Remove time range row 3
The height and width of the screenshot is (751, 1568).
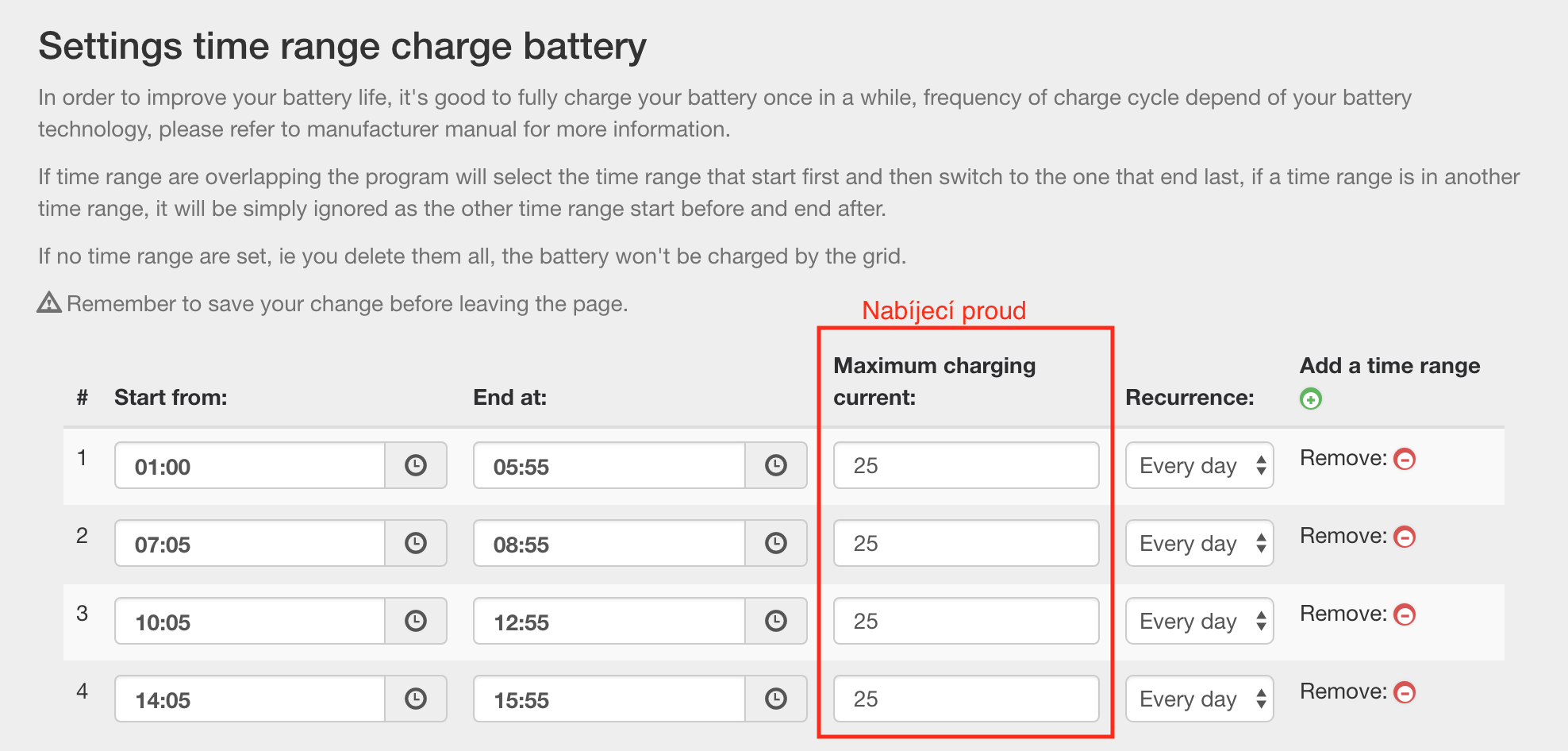(1405, 614)
